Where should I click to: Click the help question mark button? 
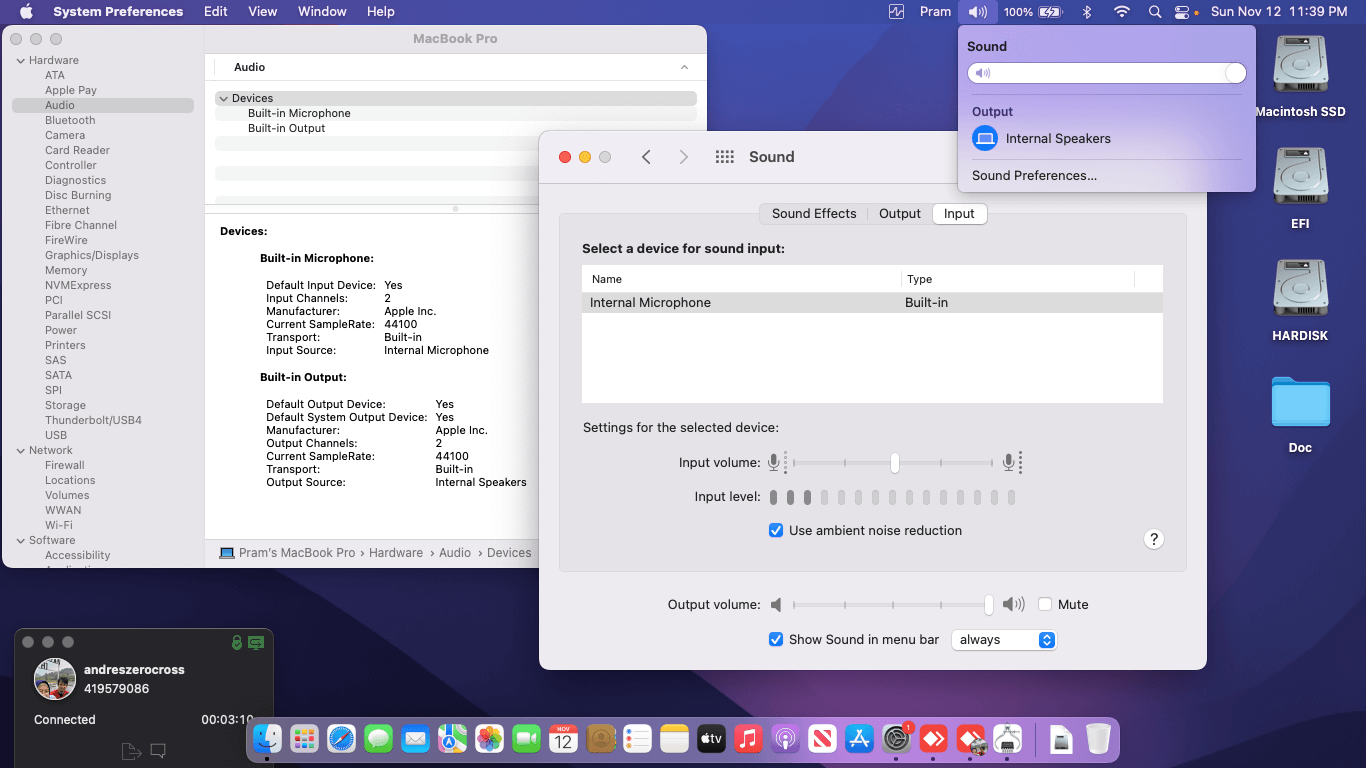1153,539
